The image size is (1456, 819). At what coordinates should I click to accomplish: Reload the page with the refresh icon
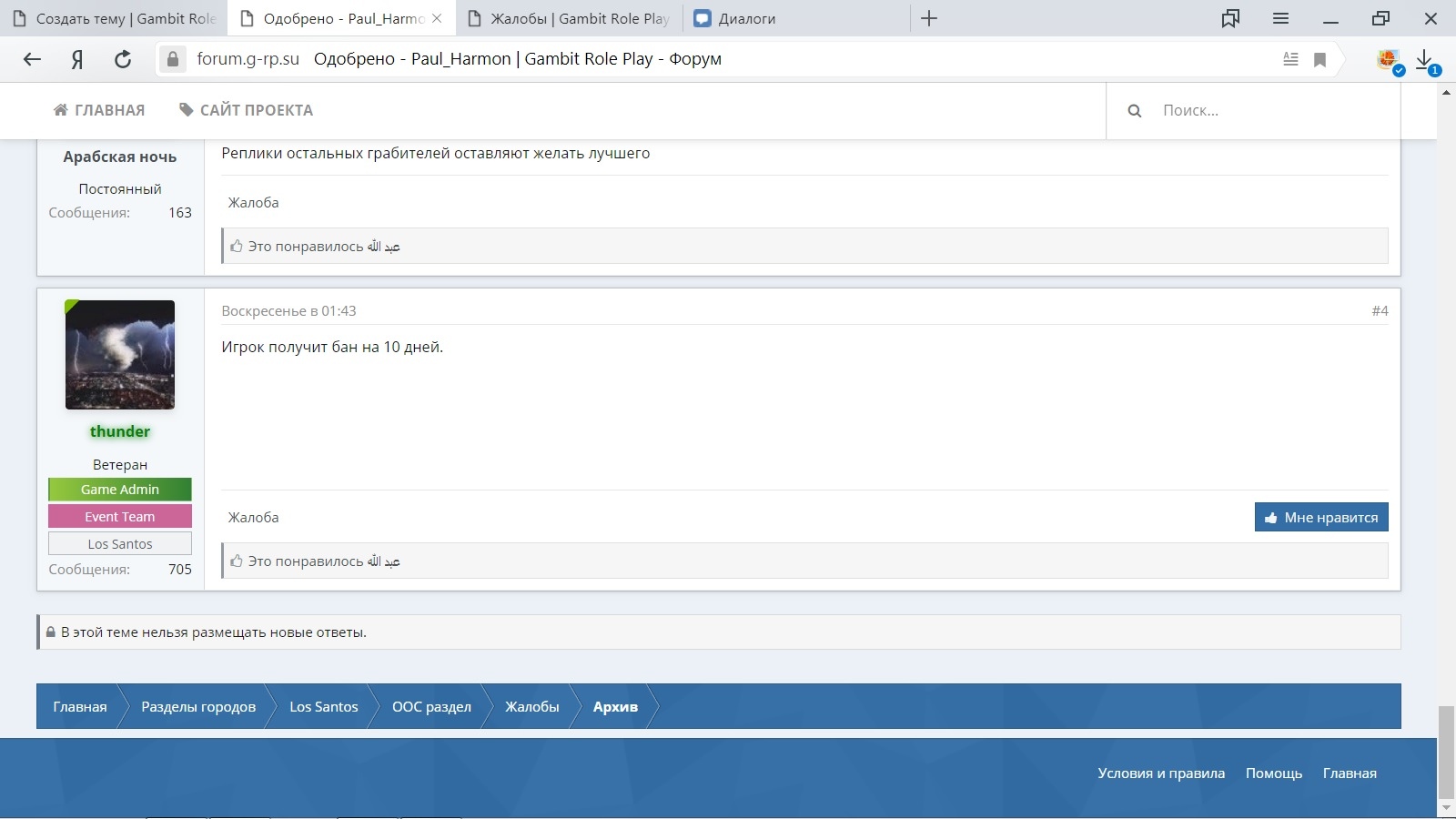[123, 59]
